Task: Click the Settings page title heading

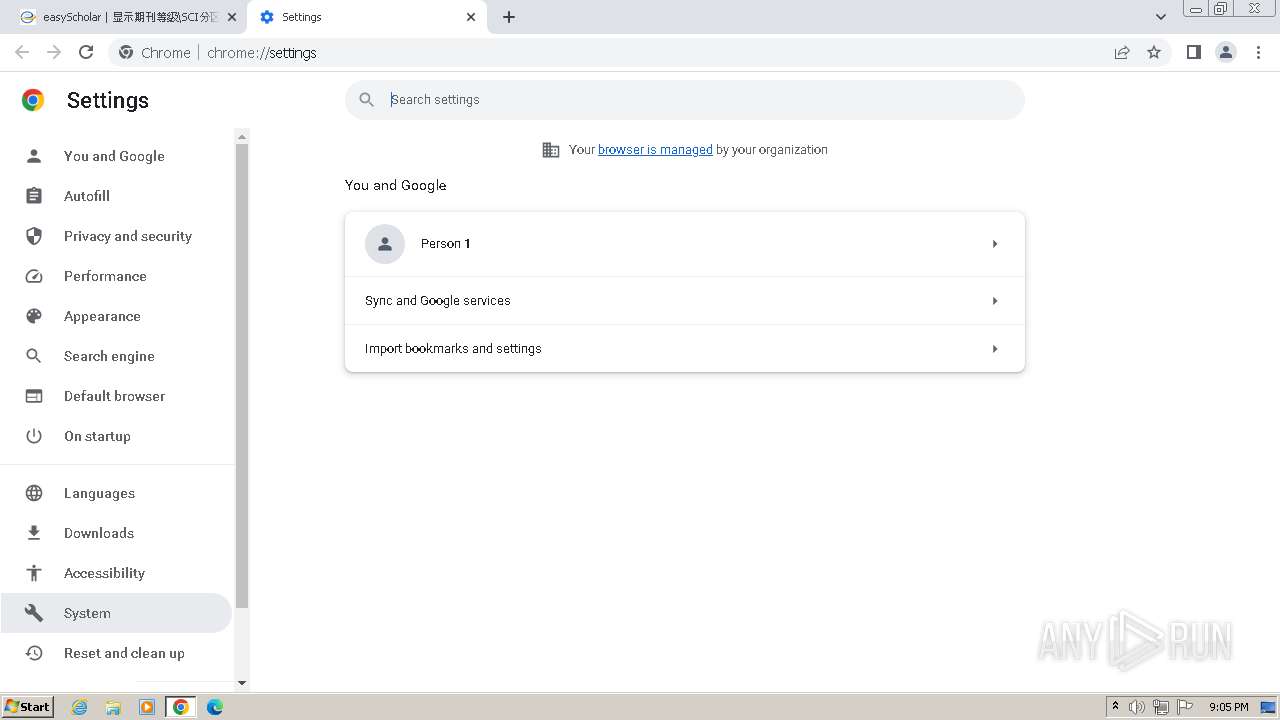Action: pyautogui.click(x=108, y=100)
